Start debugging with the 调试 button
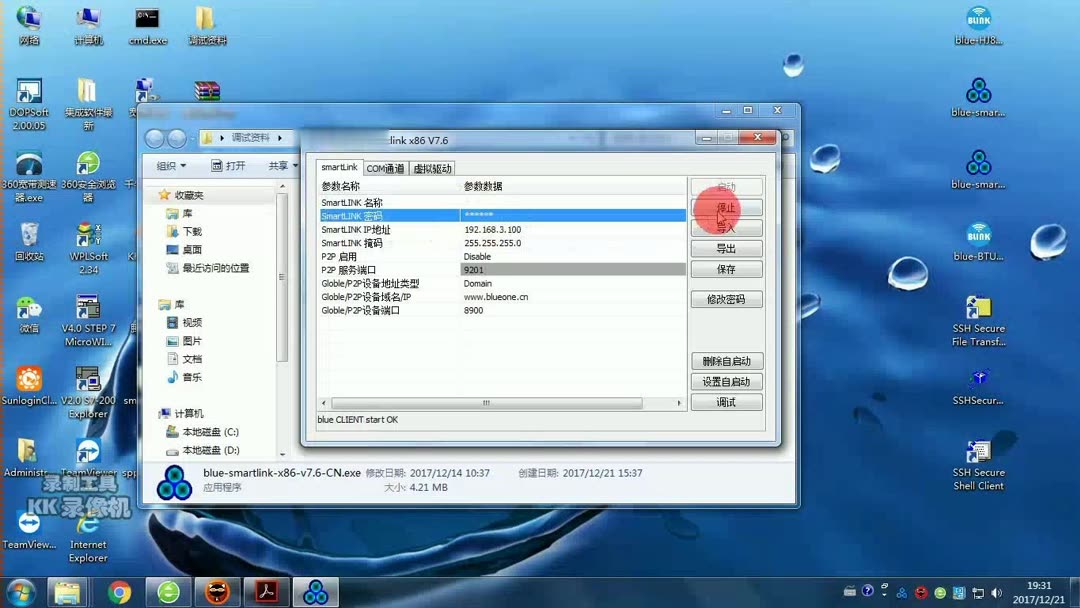This screenshot has height=608, width=1080. [x=726, y=401]
